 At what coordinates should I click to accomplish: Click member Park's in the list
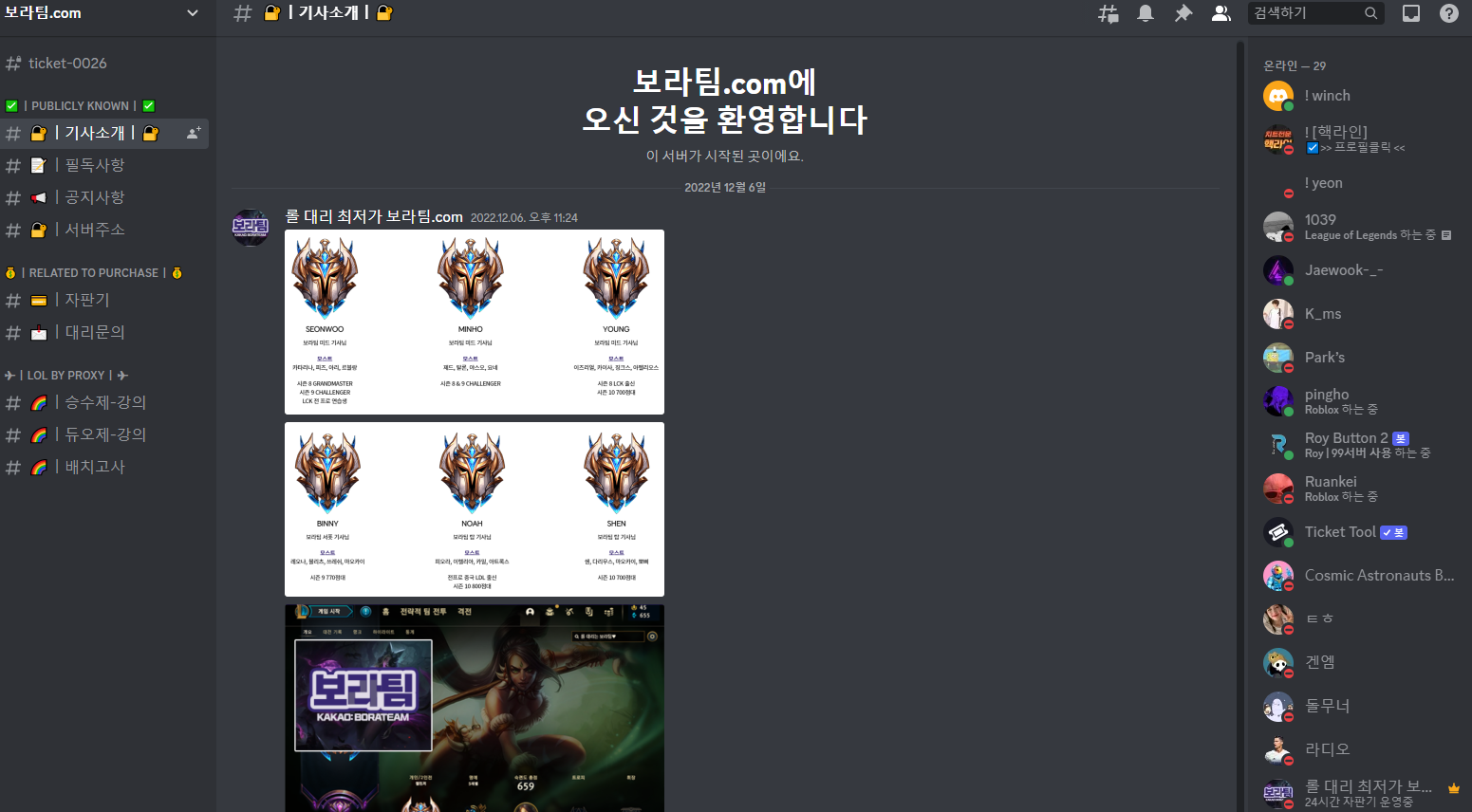(1358, 358)
